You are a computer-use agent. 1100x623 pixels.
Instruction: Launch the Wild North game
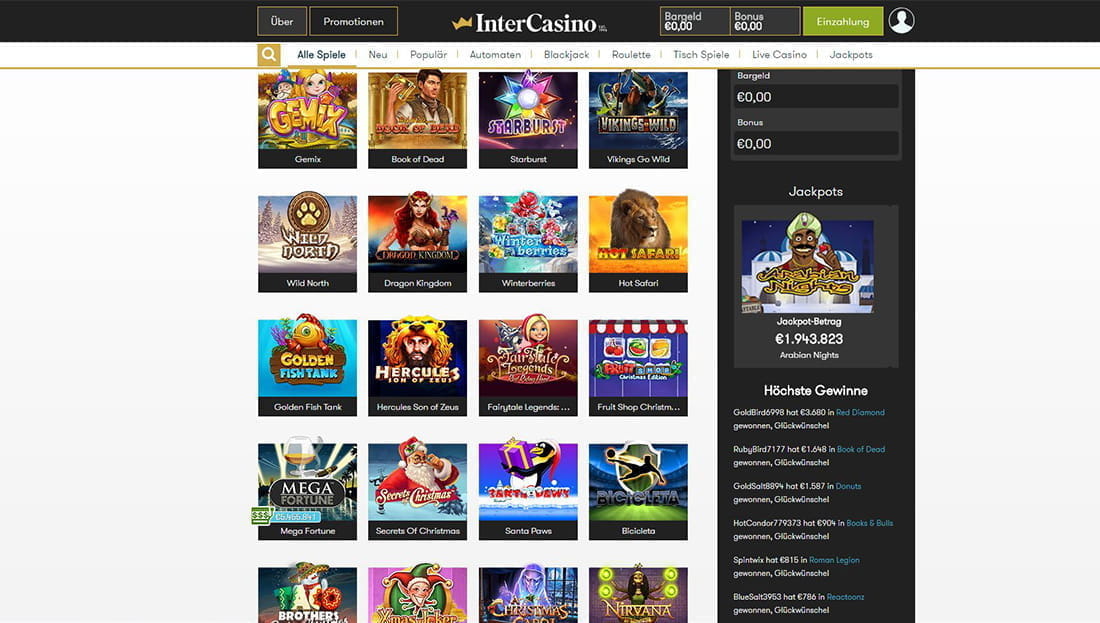(x=307, y=242)
